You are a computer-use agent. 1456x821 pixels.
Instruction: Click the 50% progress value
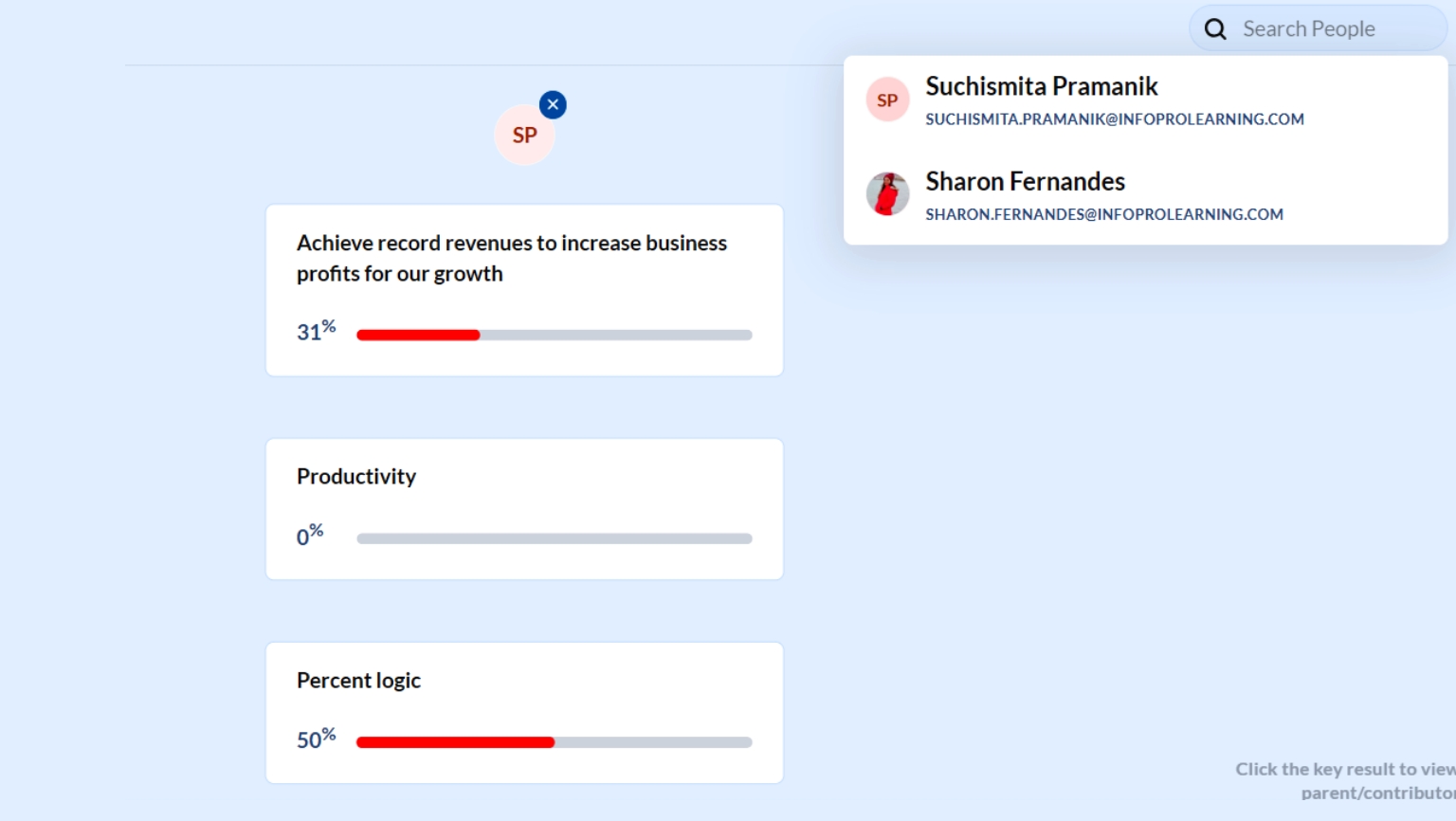click(316, 739)
